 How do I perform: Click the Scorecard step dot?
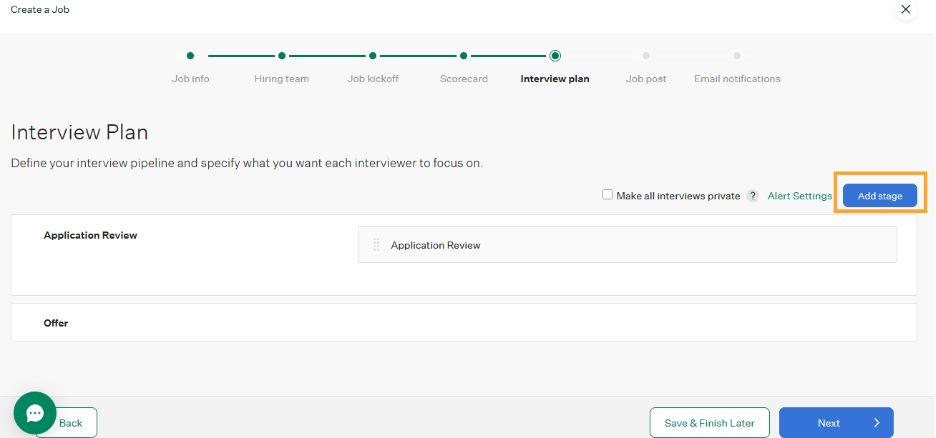(x=464, y=56)
